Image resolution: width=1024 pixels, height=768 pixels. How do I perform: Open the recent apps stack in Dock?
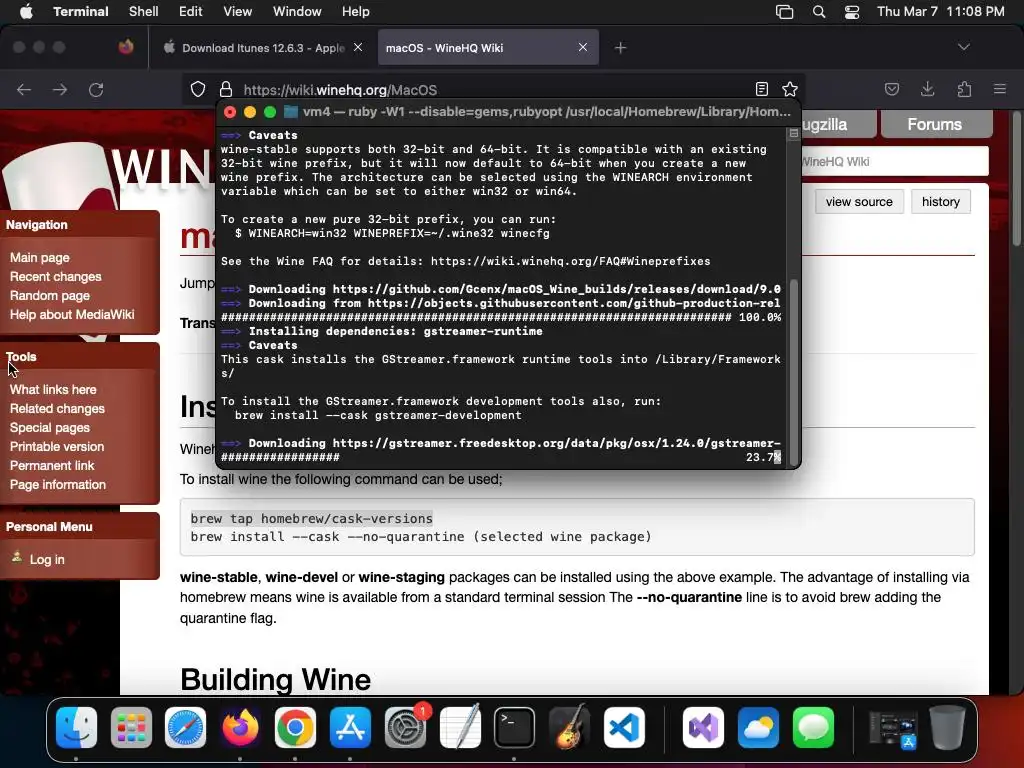click(892, 729)
